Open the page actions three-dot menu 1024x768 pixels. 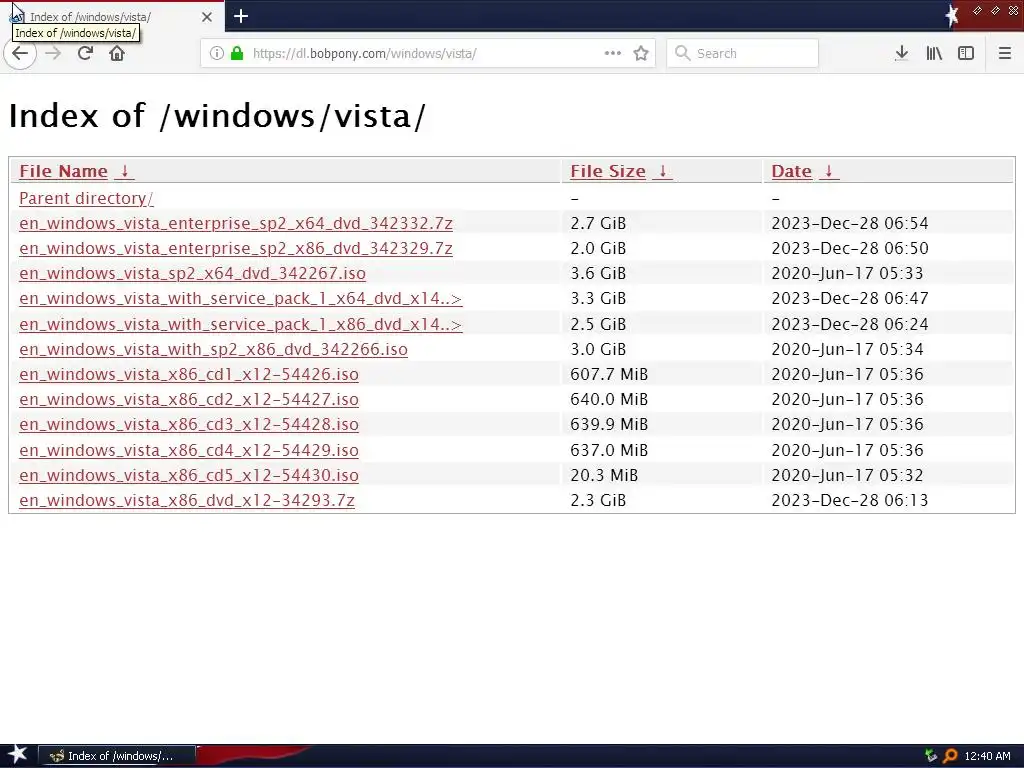click(613, 54)
